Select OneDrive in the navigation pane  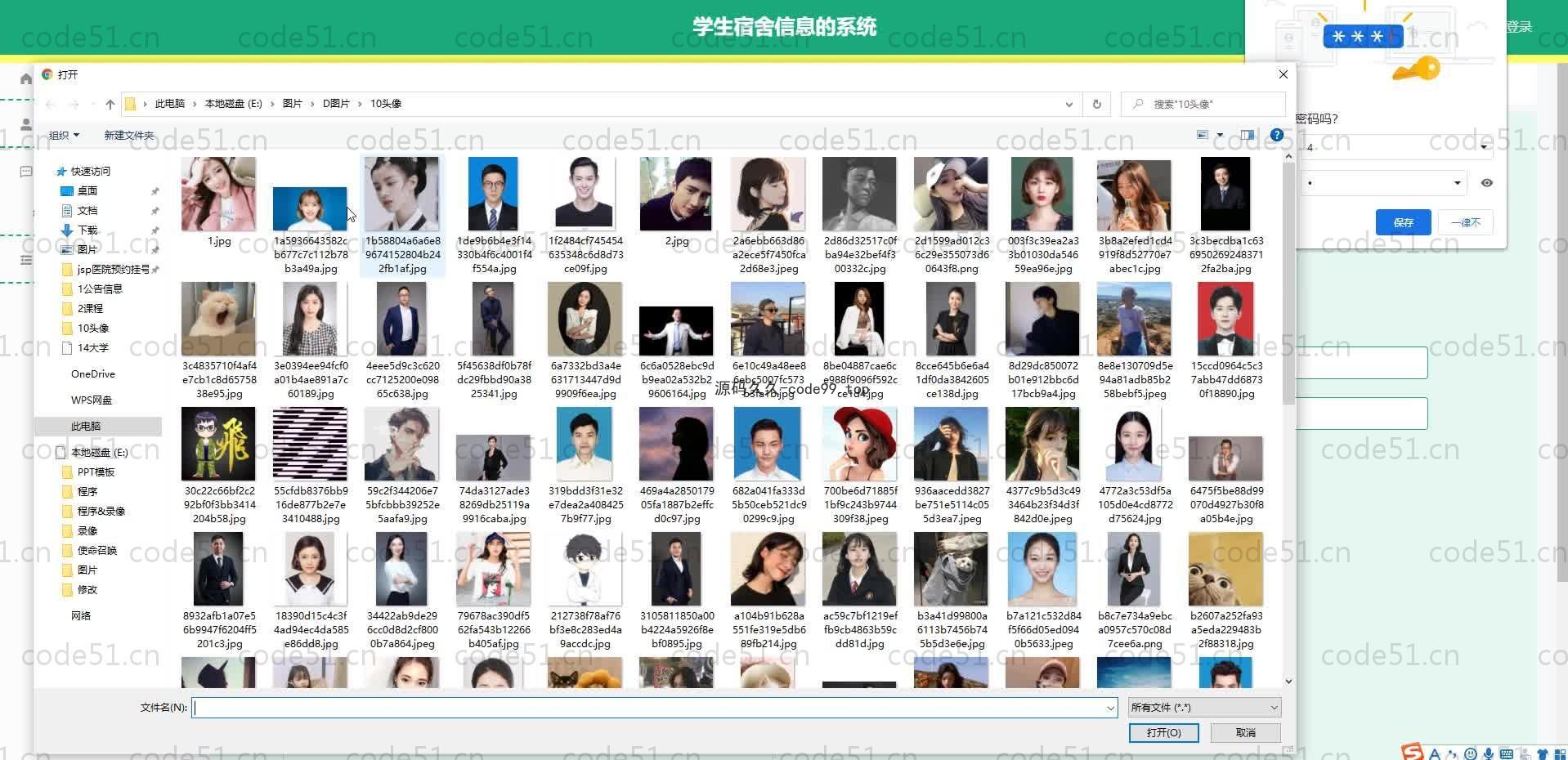(92, 373)
